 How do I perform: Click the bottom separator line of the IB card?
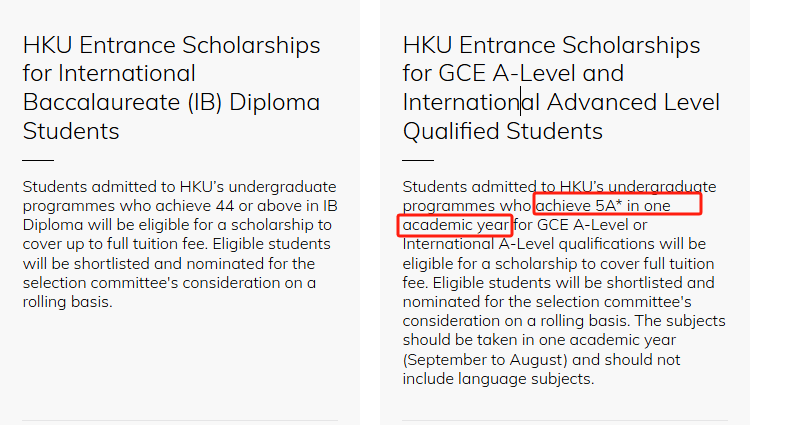pyautogui.click(x=180, y=420)
